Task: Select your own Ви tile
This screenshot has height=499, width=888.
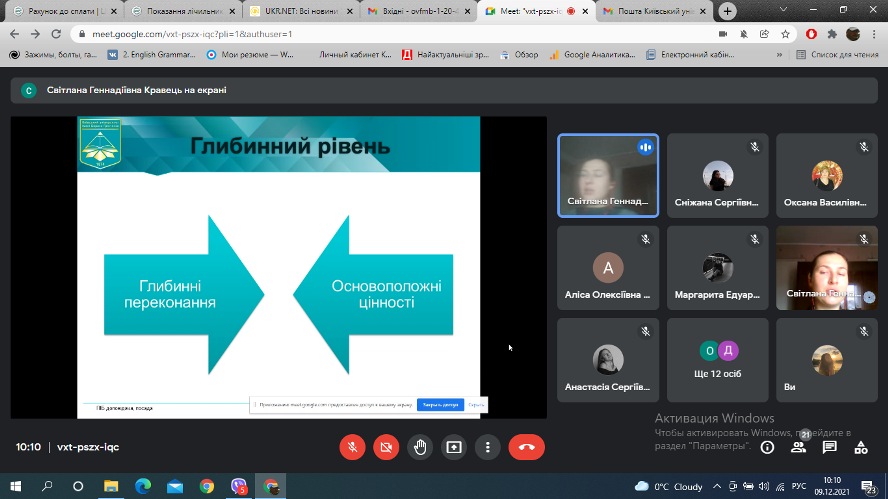Action: [827, 360]
